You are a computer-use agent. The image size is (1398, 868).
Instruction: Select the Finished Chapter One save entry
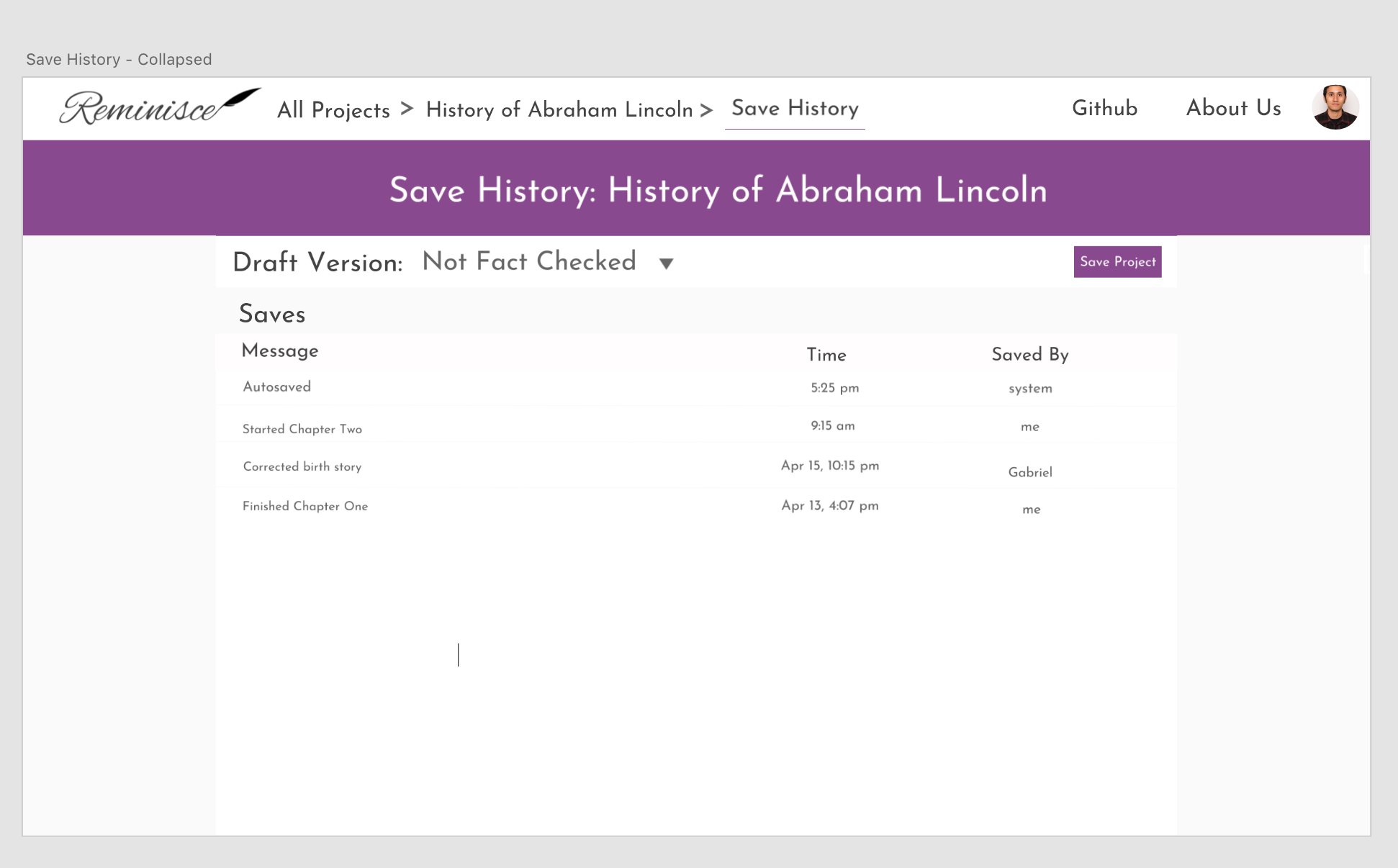(305, 506)
